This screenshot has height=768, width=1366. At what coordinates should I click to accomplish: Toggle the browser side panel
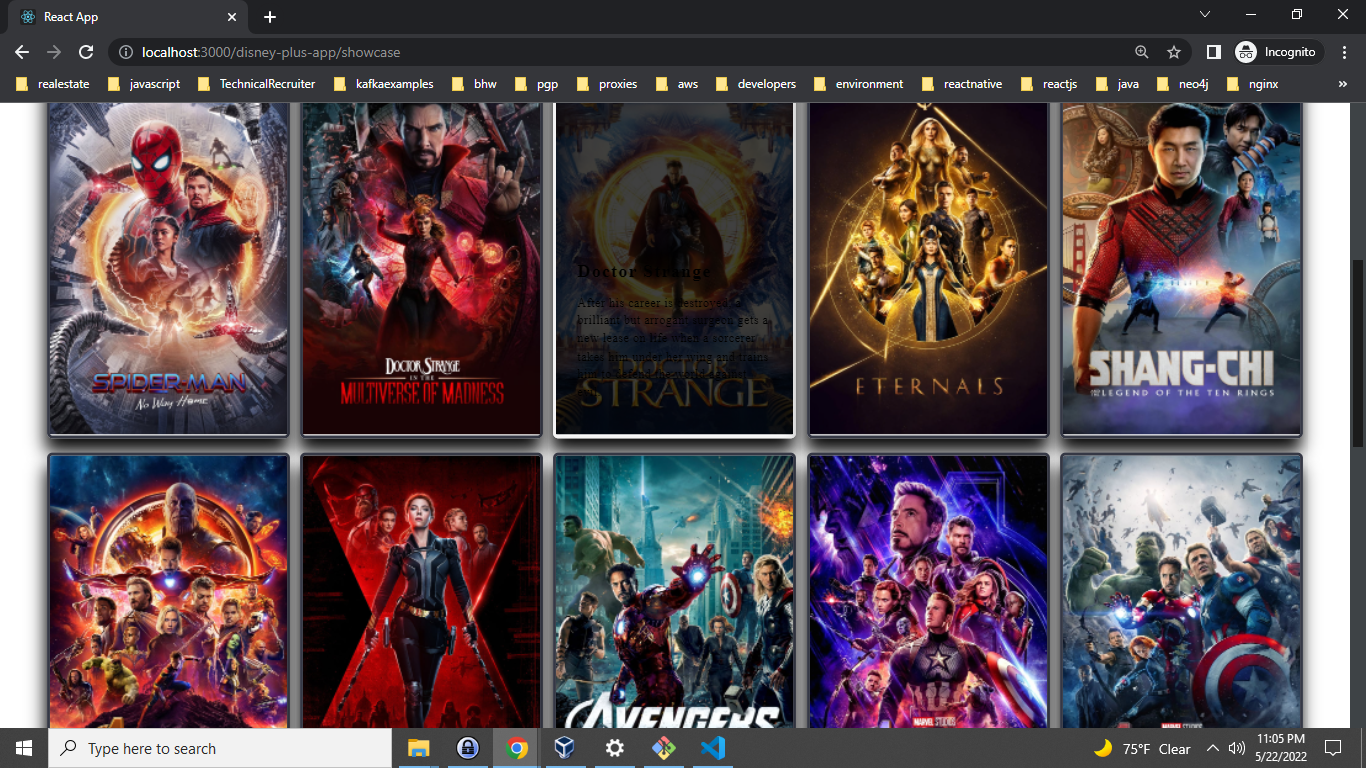click(x=1213, y=52)
